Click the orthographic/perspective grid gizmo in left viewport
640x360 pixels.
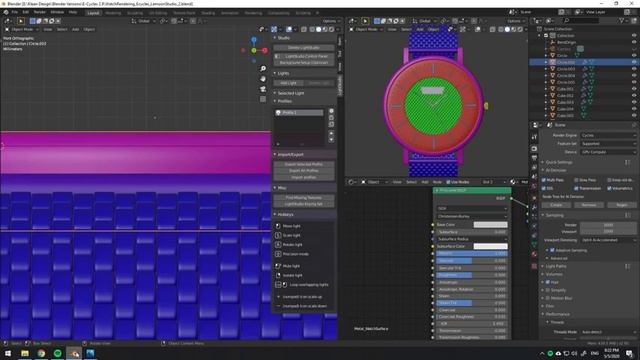tap(263, 99)
